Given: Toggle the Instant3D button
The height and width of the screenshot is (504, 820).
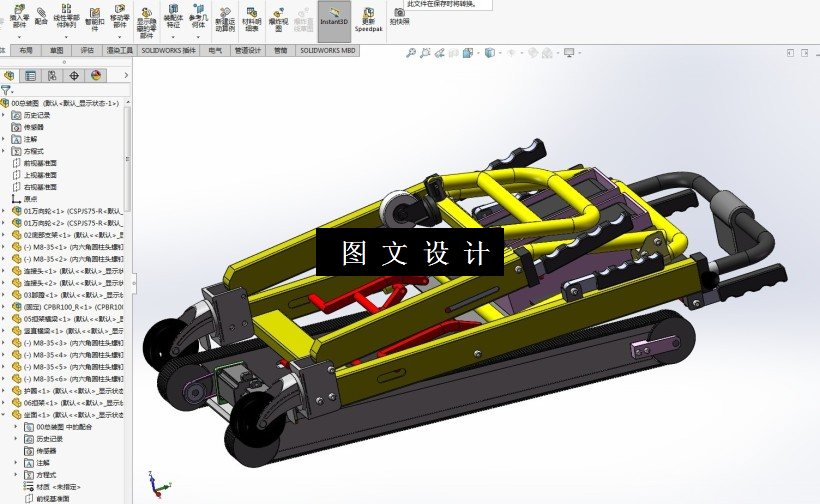Looking at the screenshot, I should coord(334,21).
